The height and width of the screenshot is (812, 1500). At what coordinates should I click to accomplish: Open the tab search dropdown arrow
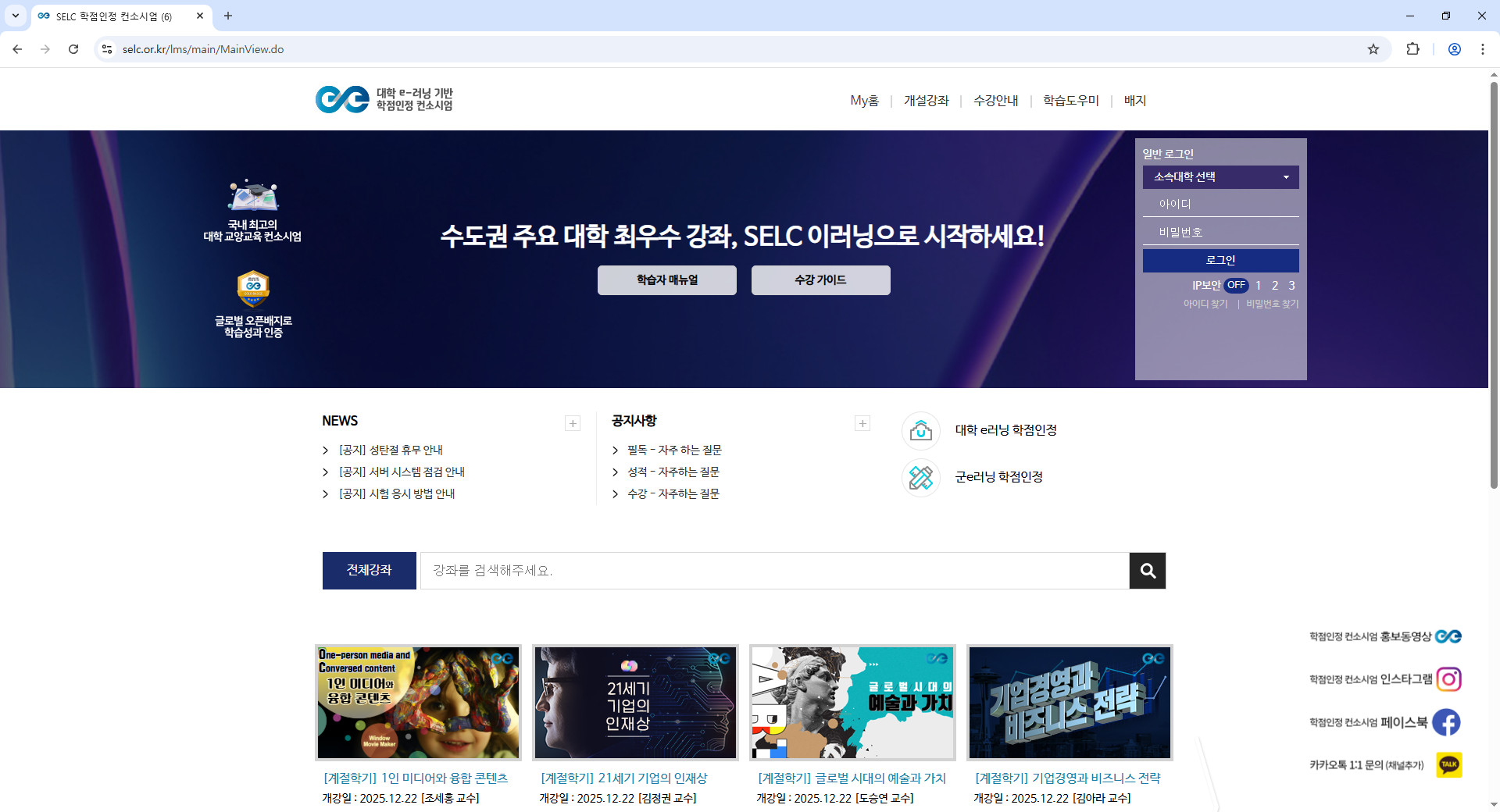pyautogui.click(x=15, y=16)
